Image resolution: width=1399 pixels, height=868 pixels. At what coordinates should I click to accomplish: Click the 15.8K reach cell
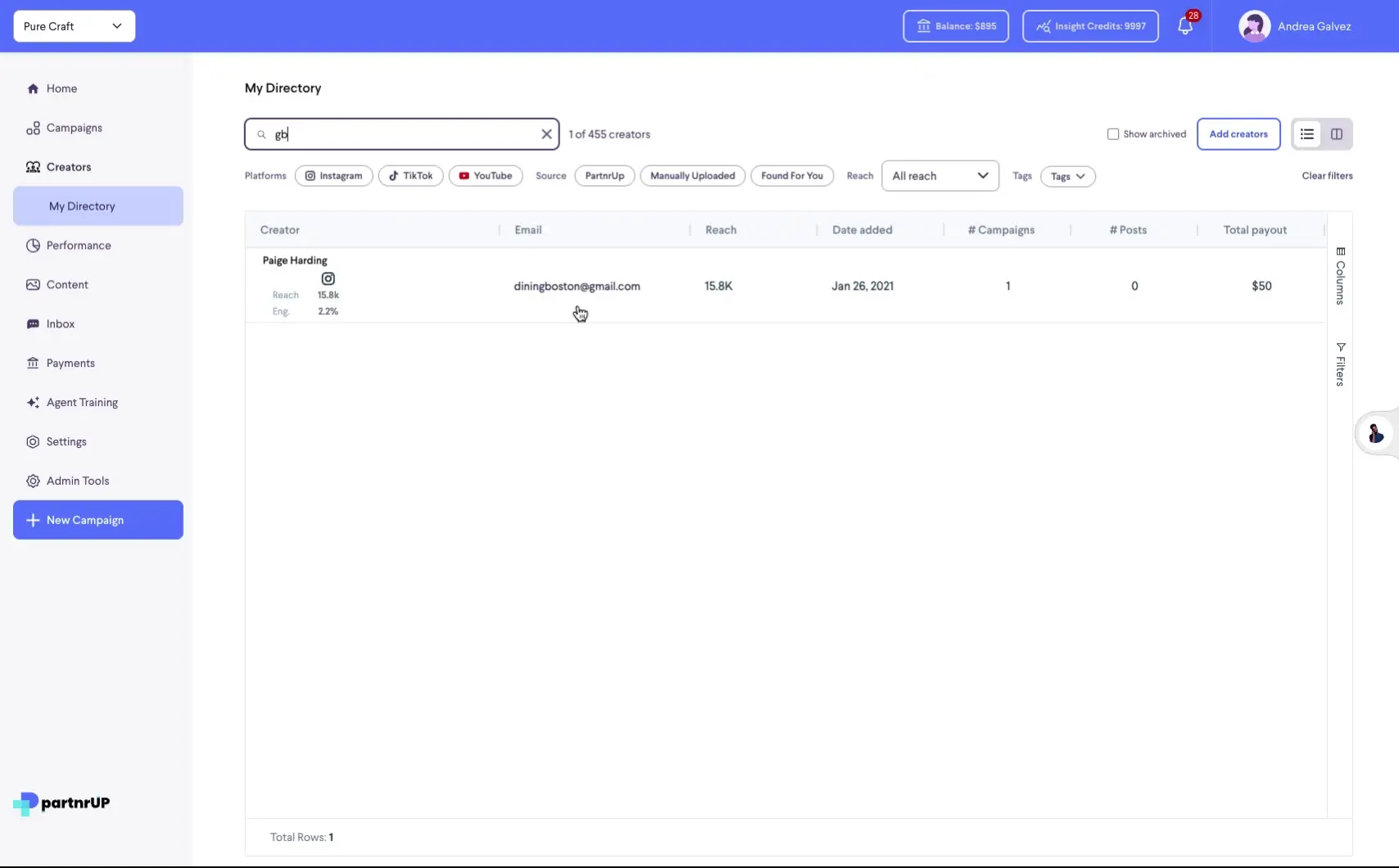coord(718,286)
